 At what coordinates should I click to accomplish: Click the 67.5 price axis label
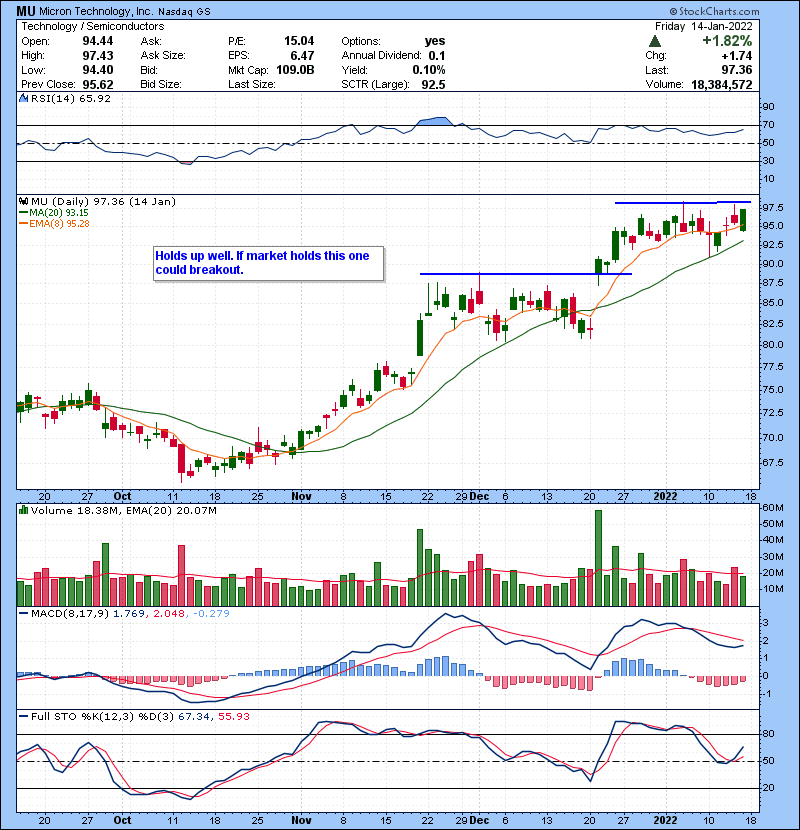(772, 463)
